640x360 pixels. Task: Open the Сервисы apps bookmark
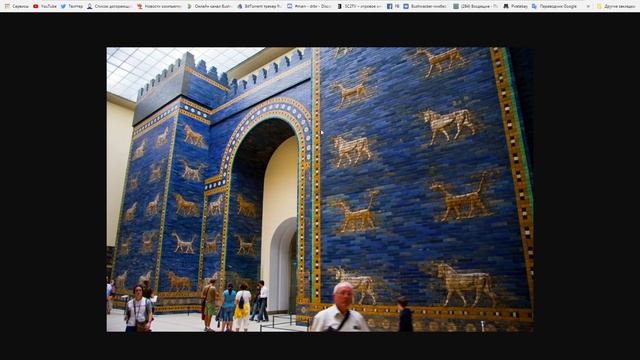17,6
